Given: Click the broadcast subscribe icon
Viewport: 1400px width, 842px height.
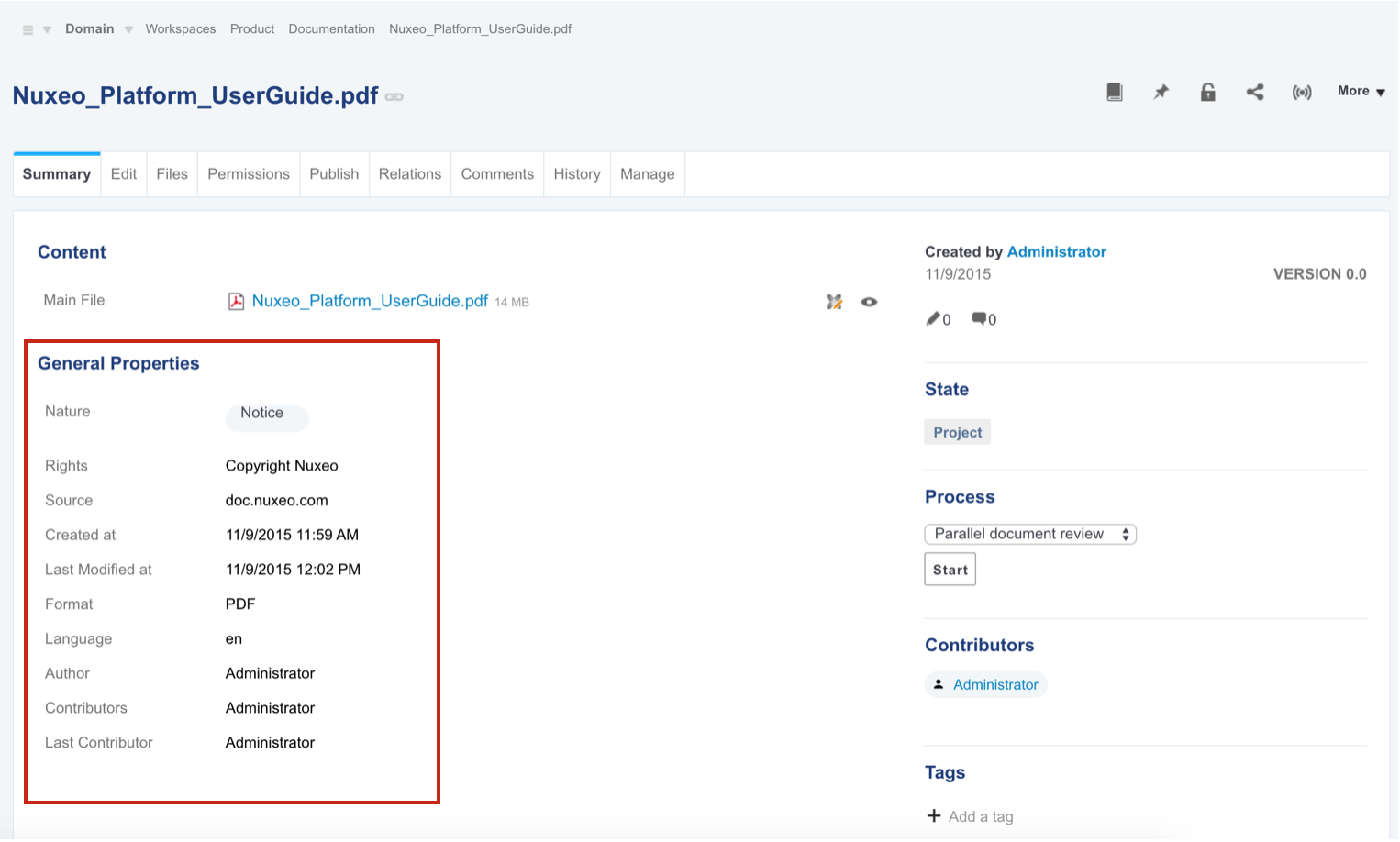Looking at the screenshot, I should [x=1302, y=92].
